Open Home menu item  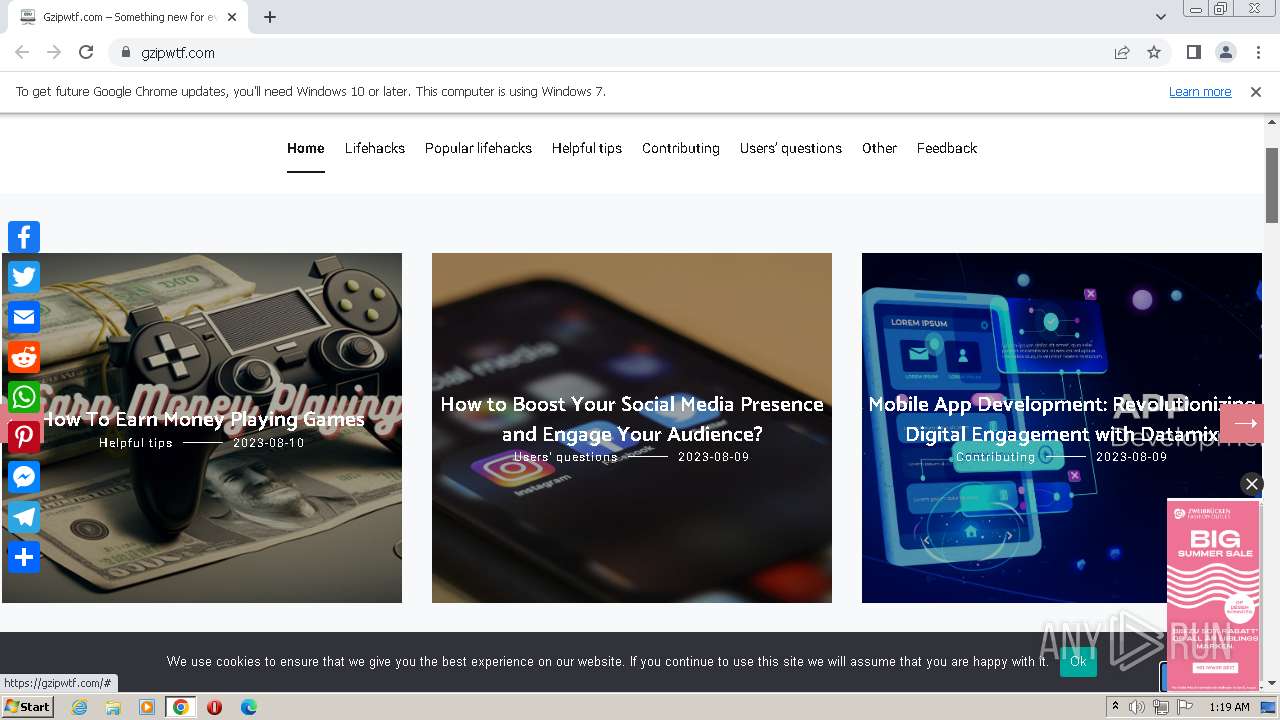pyautogui.click(x=305, y=148)
